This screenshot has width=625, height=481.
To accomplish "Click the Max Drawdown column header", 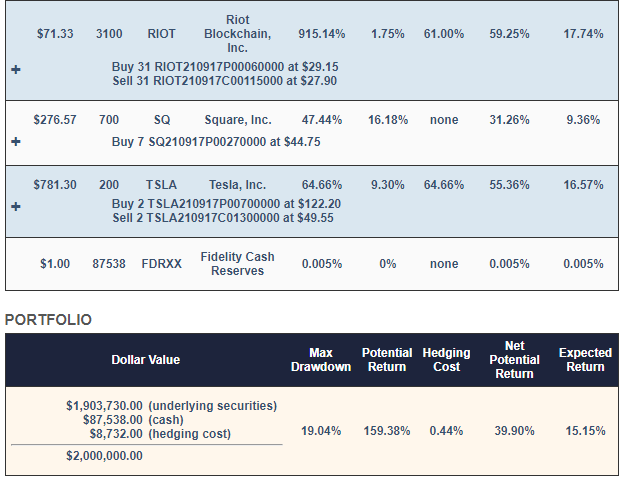I will (x=321, y=360).
